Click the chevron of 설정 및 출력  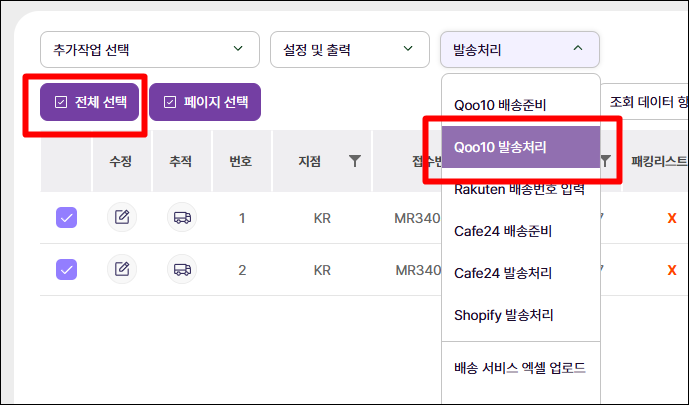[x=408, y=48]
